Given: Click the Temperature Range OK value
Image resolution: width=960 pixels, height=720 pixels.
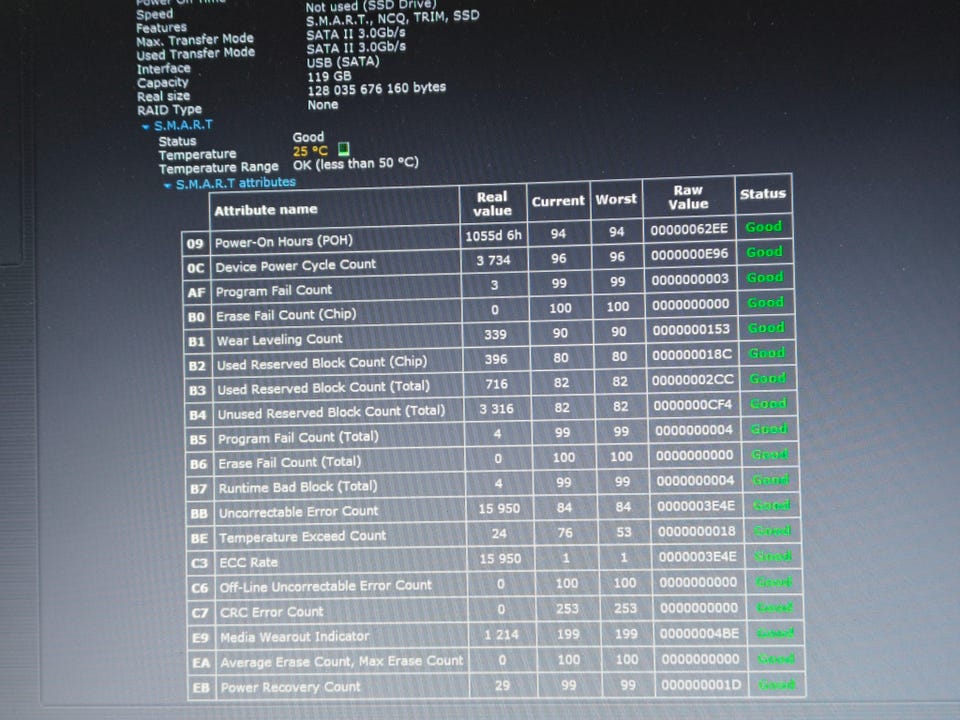Looking at the screenshot, I should [356, 163].
